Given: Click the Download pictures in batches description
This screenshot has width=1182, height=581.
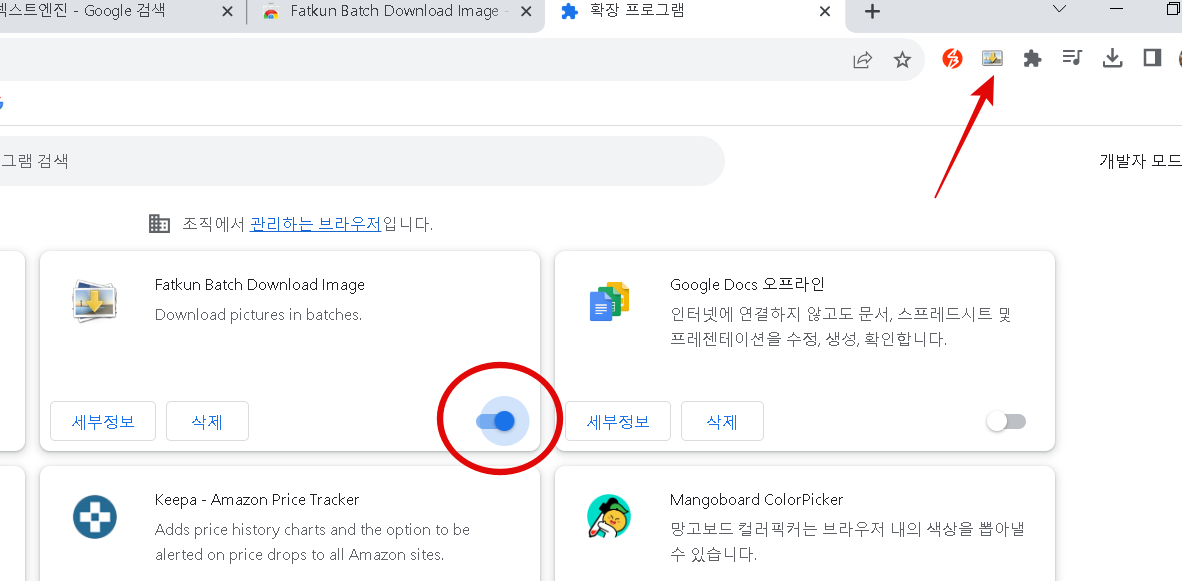Looking at the screenshot, I should point(259,314).
